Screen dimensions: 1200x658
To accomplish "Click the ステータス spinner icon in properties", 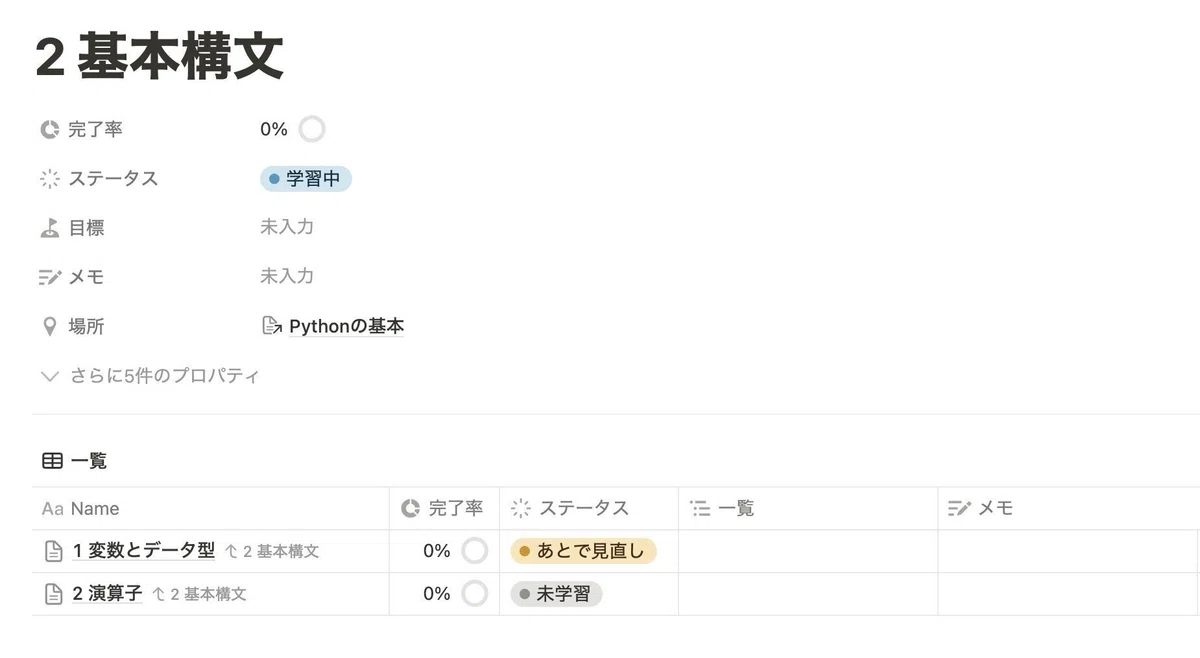I will click(x=49, y=179).
